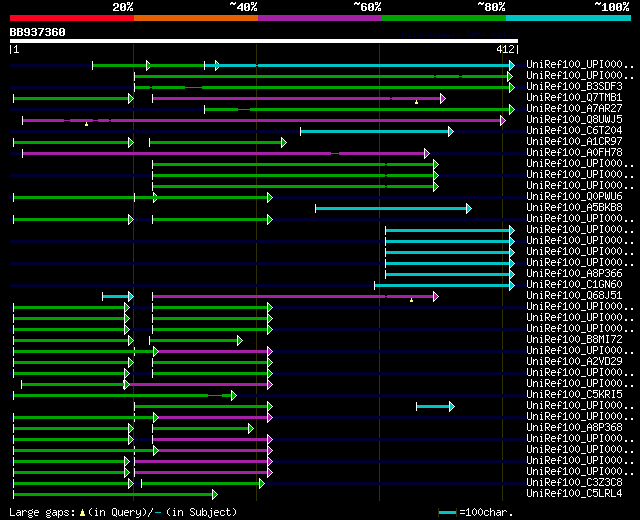Screen dimensions: 640x520
Task: Click the cyan alignment bar in the C6T204 row
Action: 377,131
